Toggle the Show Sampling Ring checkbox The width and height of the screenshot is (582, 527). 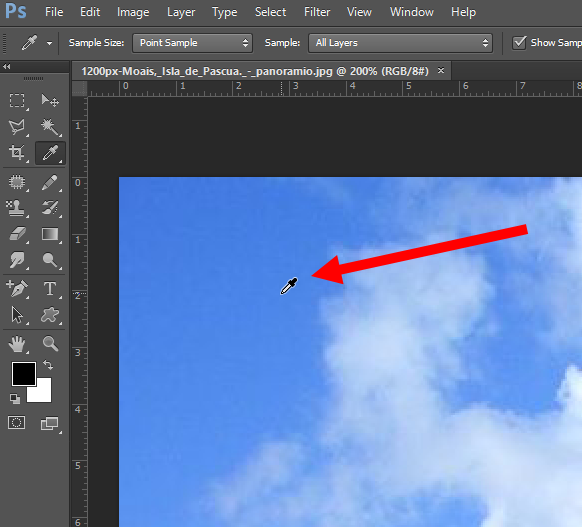519,43
